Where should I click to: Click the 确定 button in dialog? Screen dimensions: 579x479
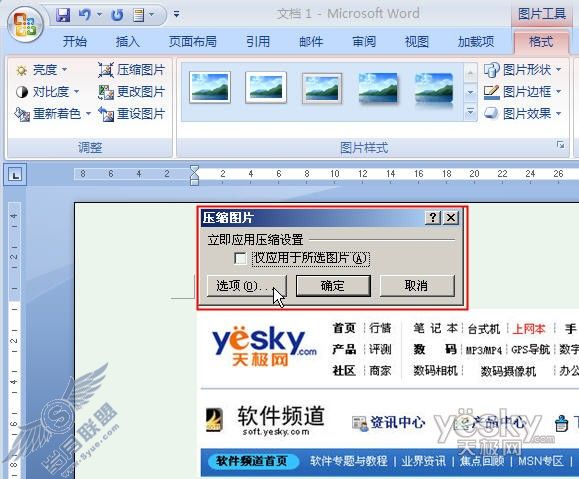tap(333, 285)
